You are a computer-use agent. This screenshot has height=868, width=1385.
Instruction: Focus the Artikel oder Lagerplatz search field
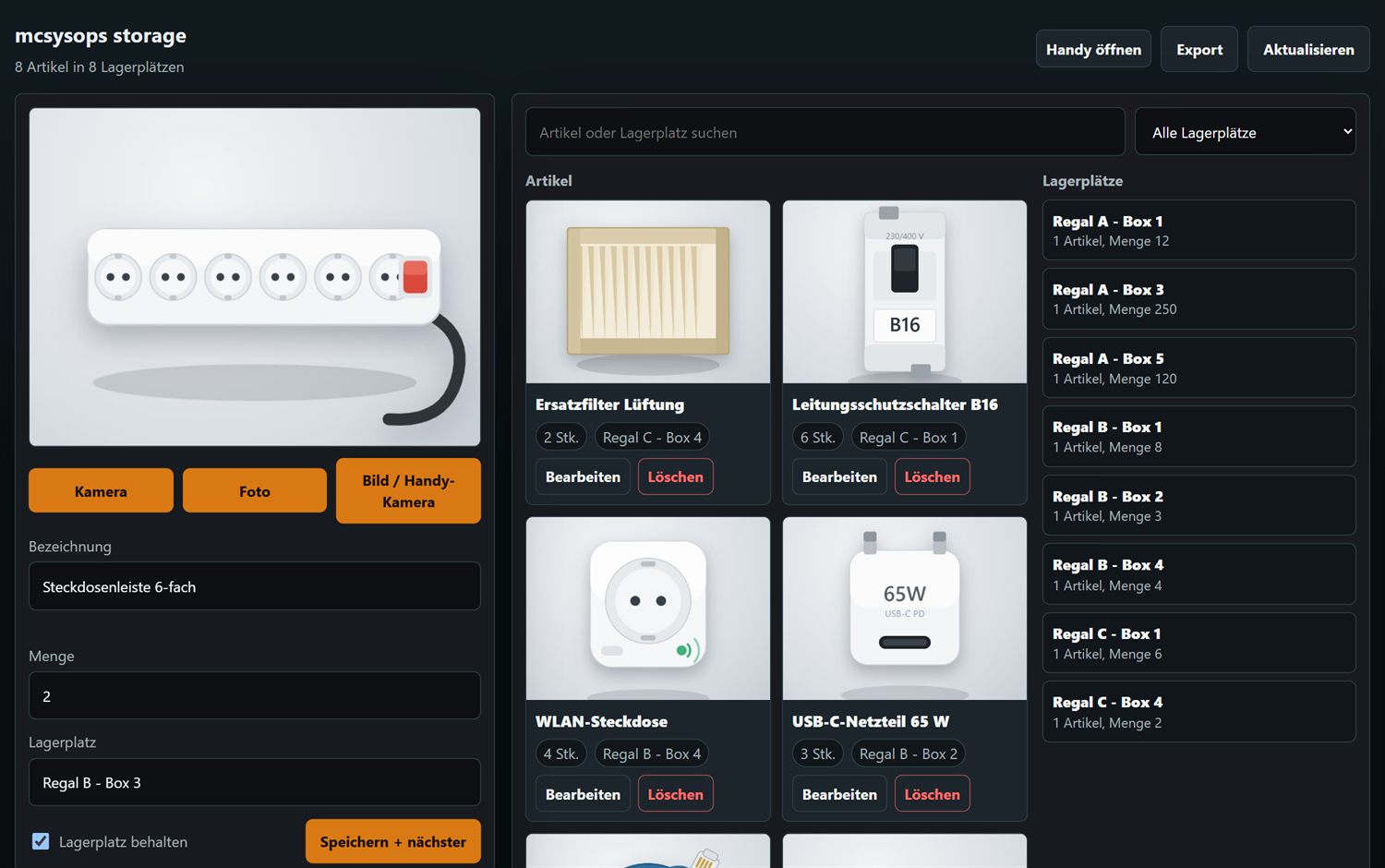tap(825, 132)
